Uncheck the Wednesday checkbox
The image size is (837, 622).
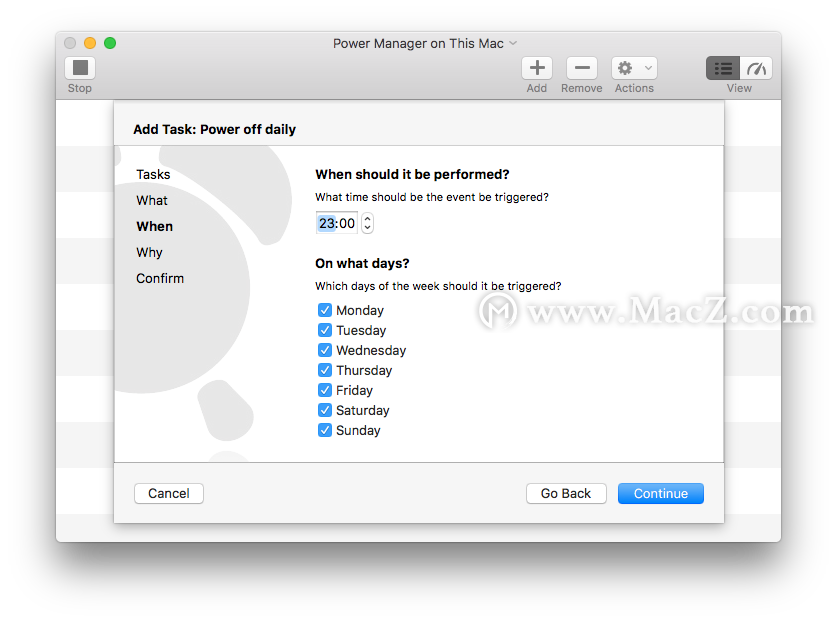[x=325, y=350]
